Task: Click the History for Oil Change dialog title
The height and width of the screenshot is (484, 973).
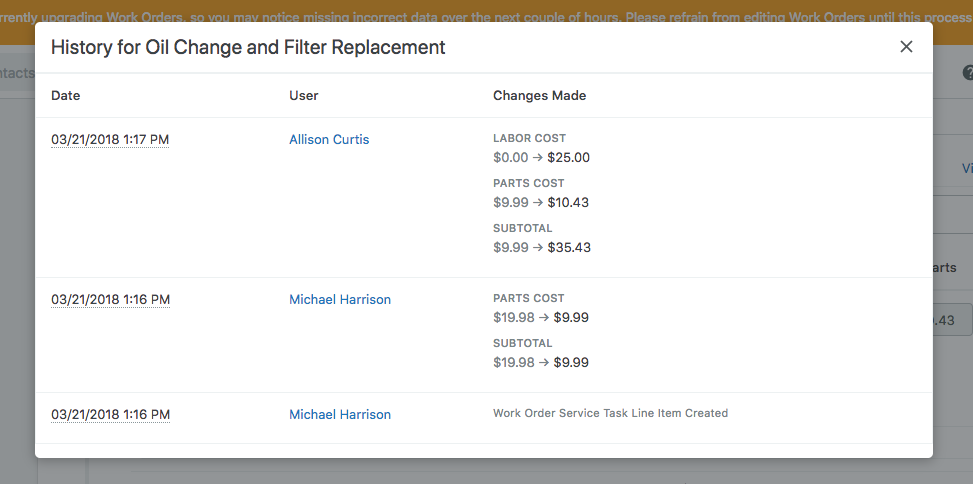Action: [248, 47]
